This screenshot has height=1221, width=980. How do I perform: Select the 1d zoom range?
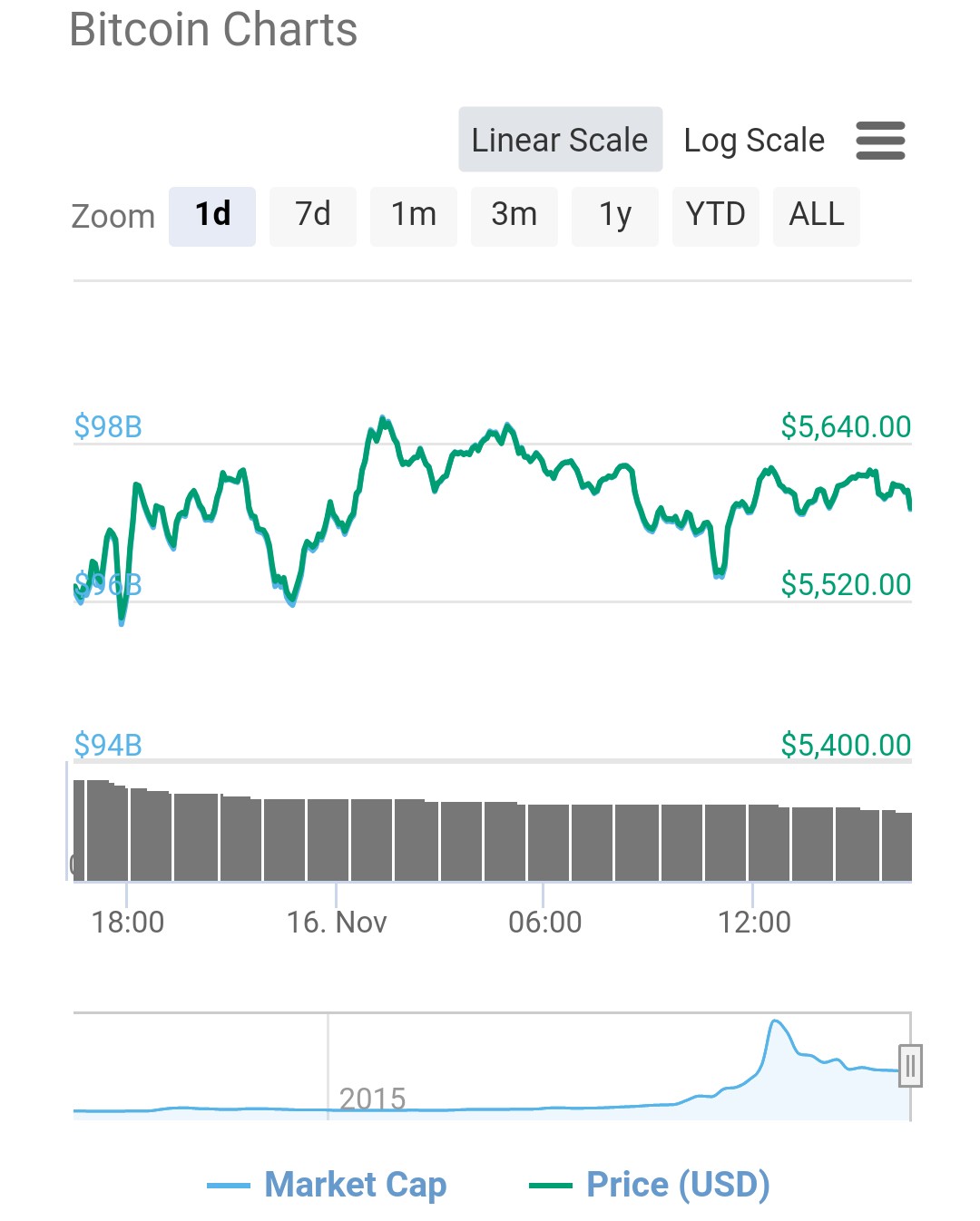[x=212, y=215]
